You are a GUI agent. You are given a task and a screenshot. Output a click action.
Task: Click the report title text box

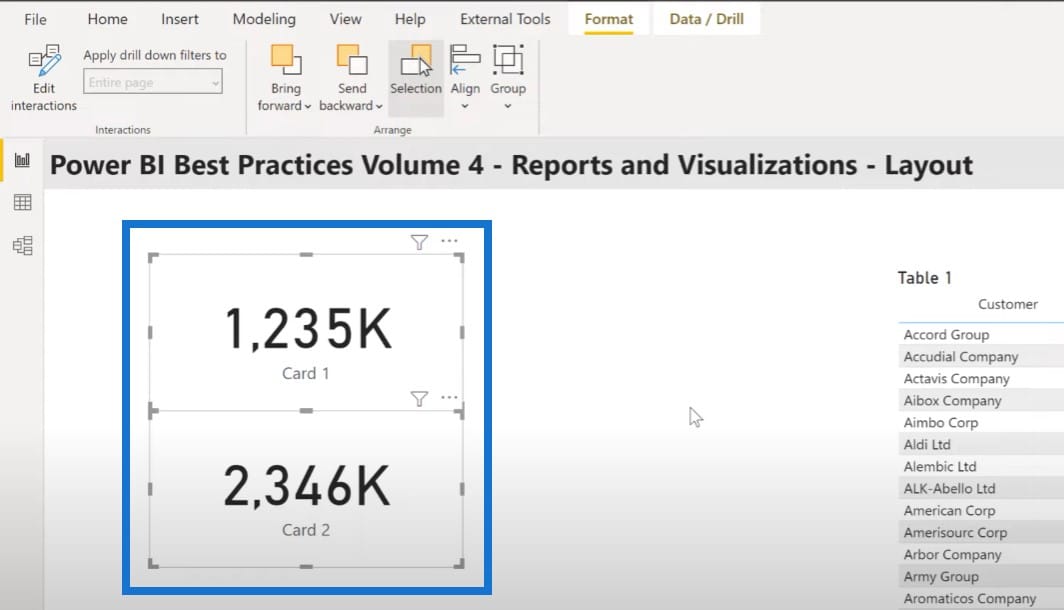pyautogui.click(x=511, y=165)
